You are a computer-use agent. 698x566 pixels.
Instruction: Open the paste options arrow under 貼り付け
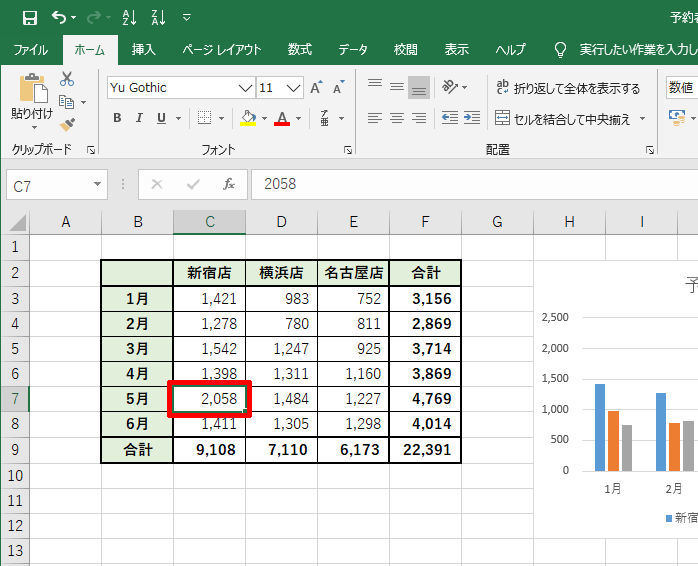point(34,128)
